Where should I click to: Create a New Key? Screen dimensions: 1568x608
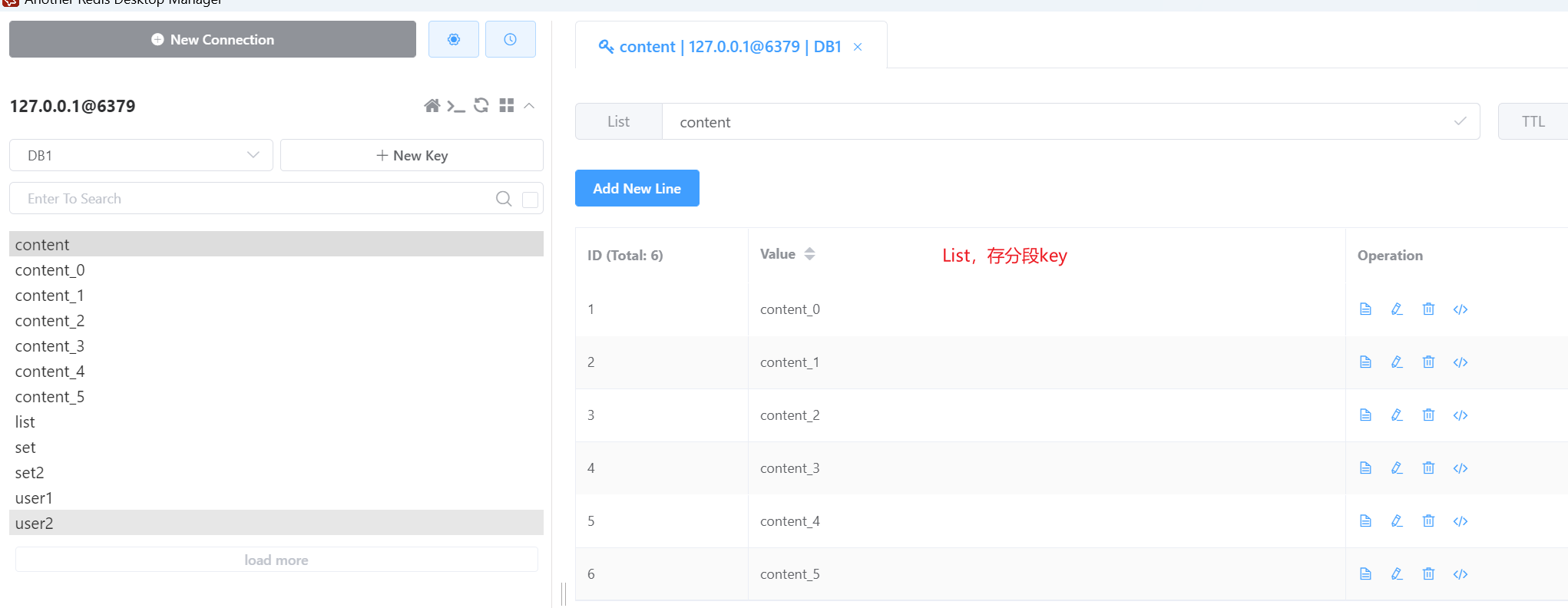(x=412, y=156)
